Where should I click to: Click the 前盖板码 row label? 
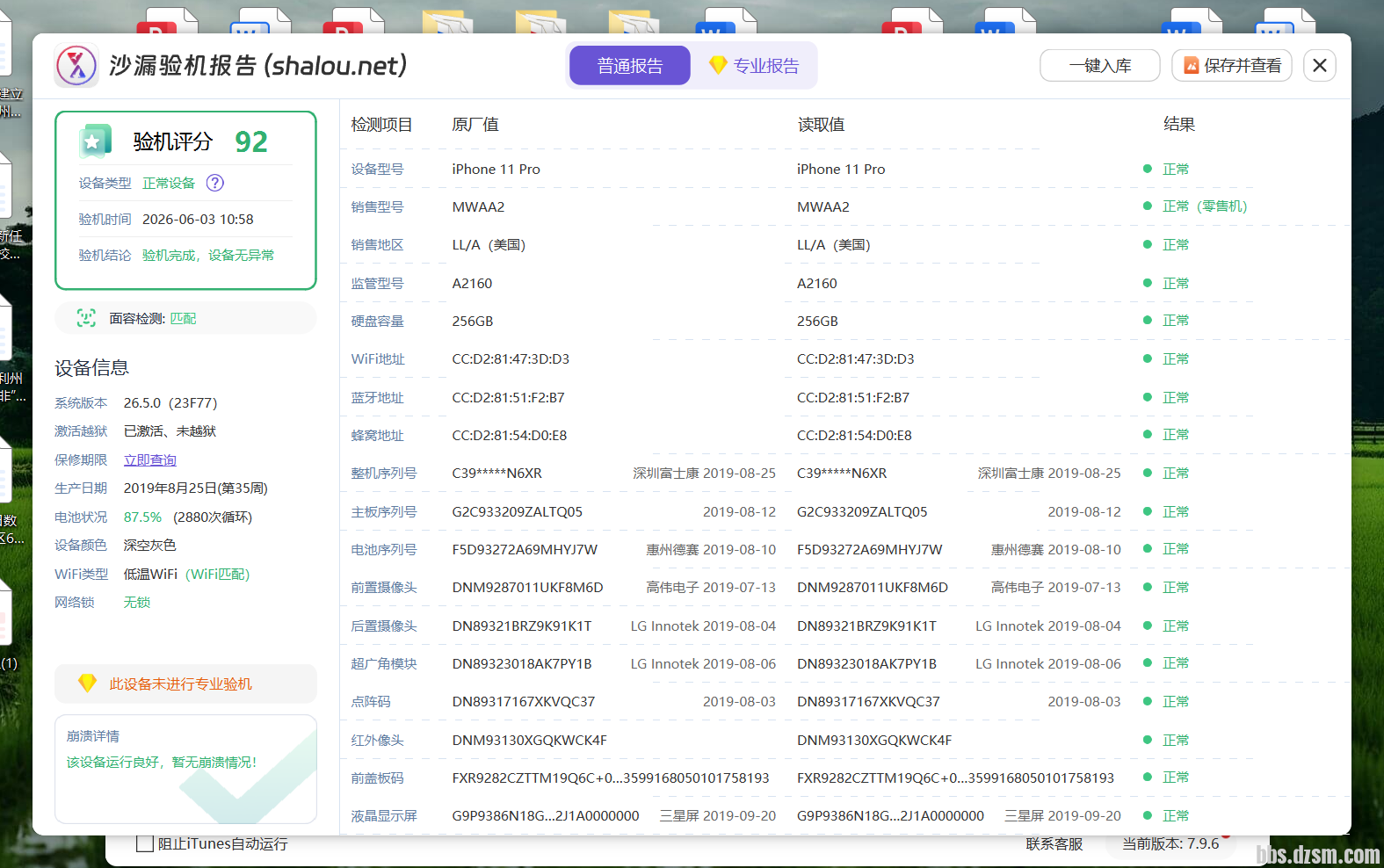(378, 778)
